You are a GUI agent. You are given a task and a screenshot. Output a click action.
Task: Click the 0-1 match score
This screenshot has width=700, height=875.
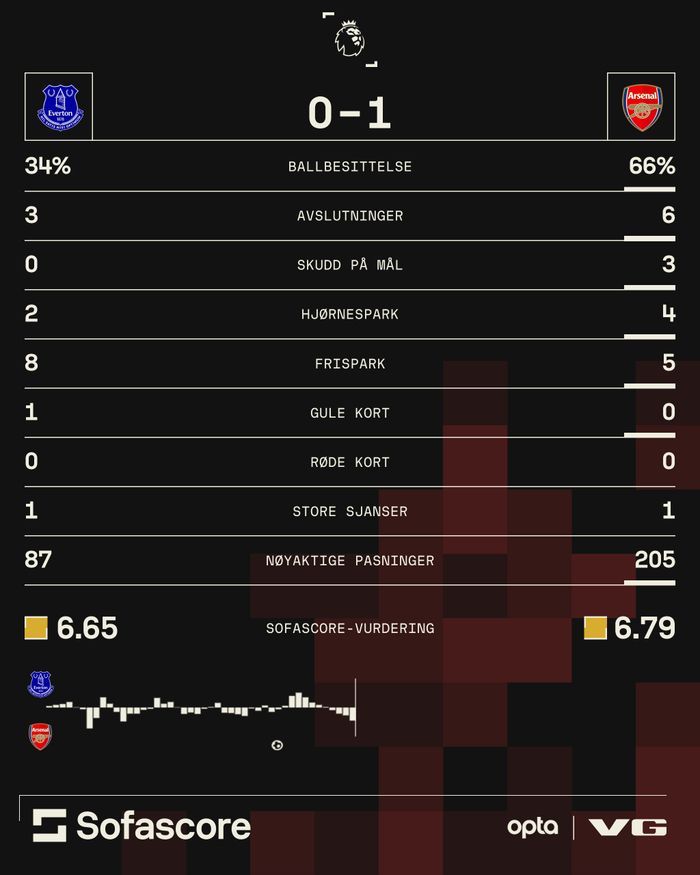click(x=349, y=113)
